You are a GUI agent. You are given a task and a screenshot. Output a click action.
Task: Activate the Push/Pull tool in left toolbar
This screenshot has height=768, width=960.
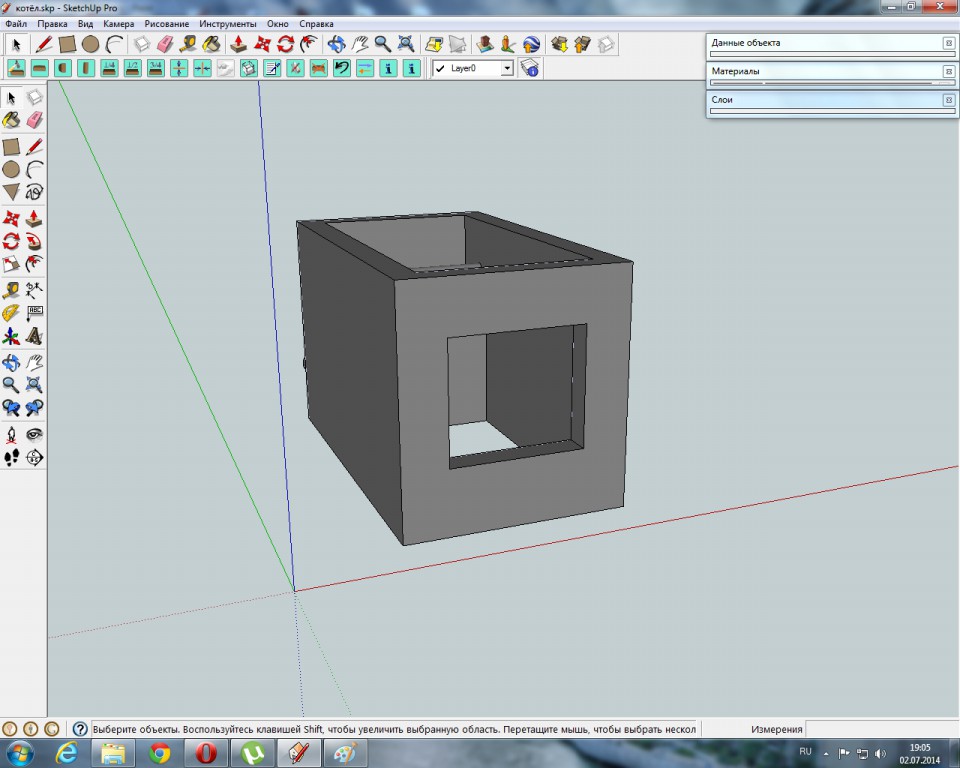35,217
